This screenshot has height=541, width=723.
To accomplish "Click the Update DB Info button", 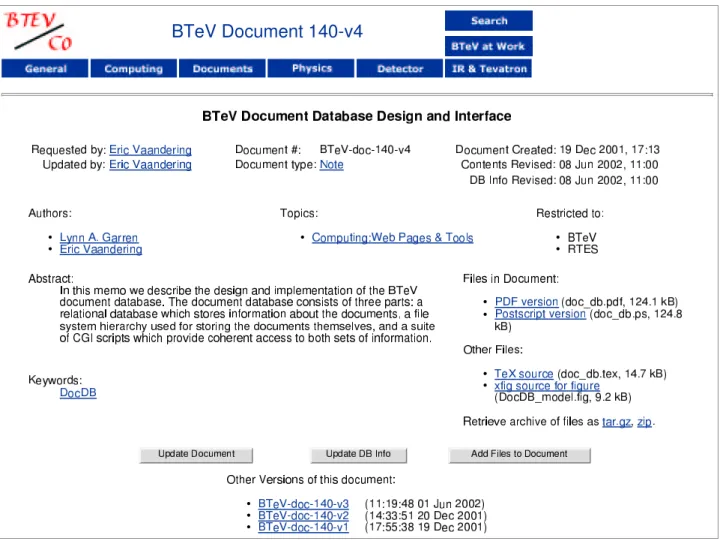I will click(x=358, y=454).
